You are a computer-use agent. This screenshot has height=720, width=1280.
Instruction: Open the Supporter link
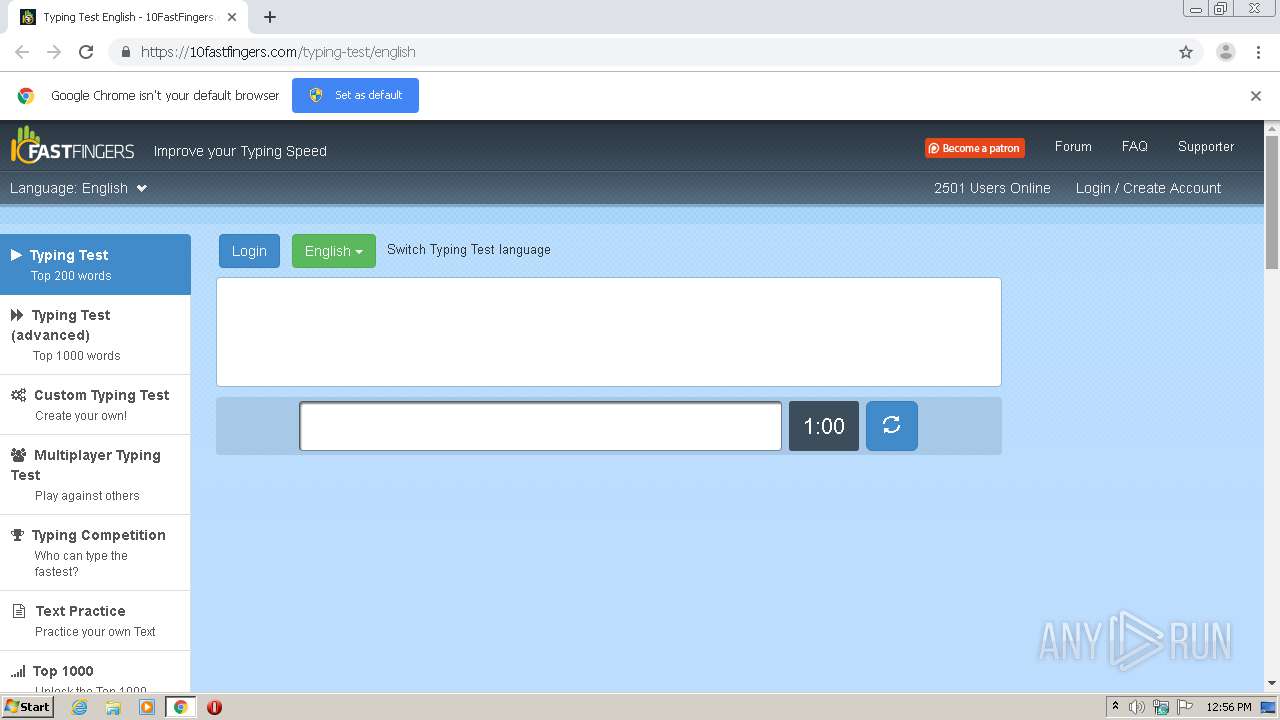click(1206, 146)
